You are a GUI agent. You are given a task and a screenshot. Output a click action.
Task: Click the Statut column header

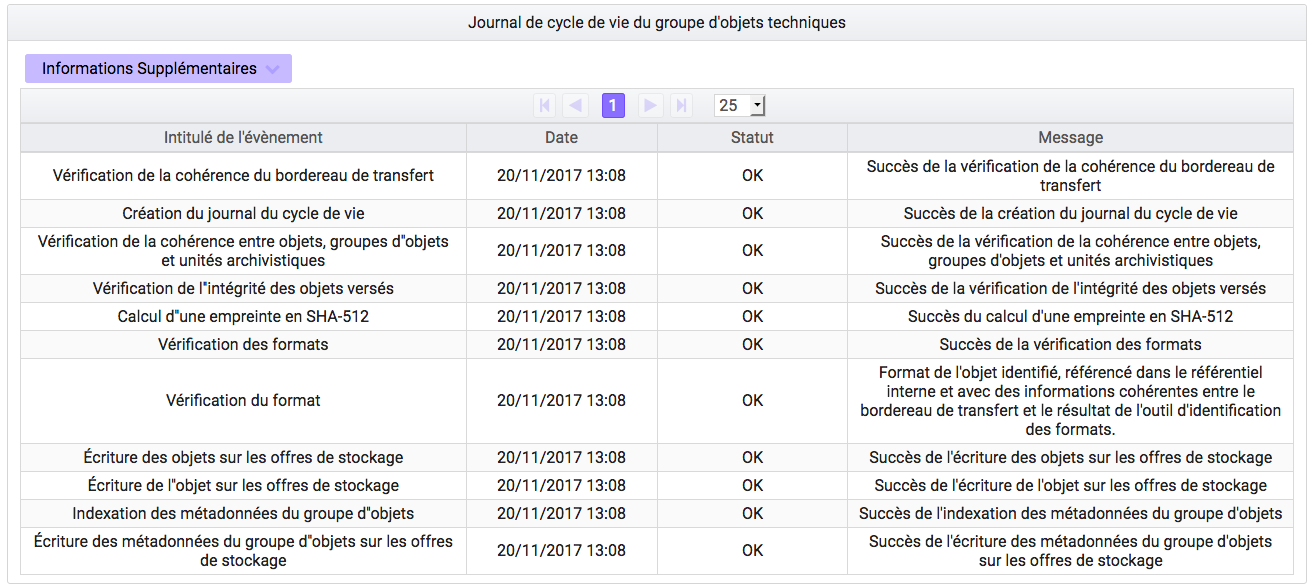point(752,137)
